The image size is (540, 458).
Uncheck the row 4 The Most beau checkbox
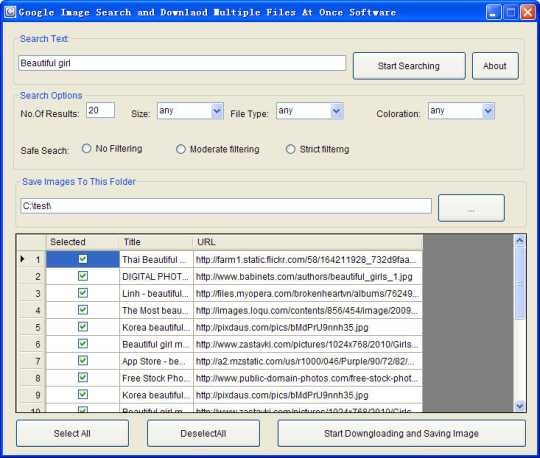[x=83, y=310]
